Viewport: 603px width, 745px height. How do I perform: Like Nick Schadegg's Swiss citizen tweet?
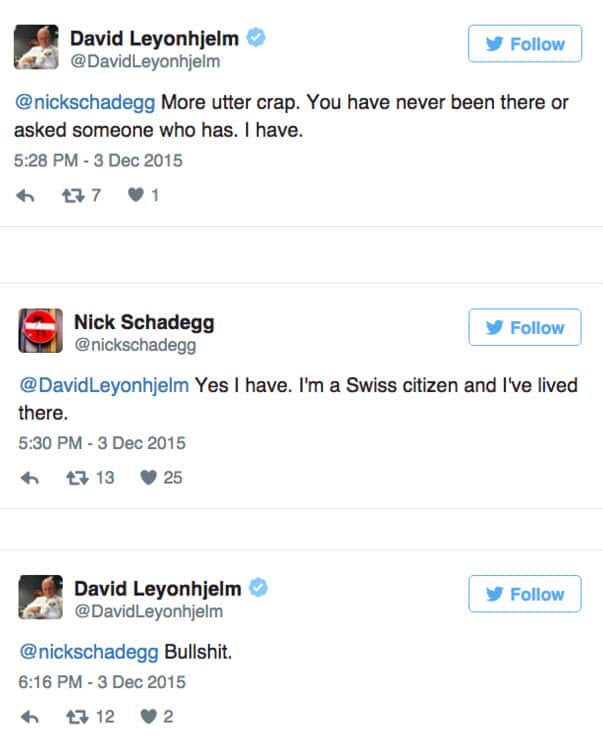pos(148,478)
